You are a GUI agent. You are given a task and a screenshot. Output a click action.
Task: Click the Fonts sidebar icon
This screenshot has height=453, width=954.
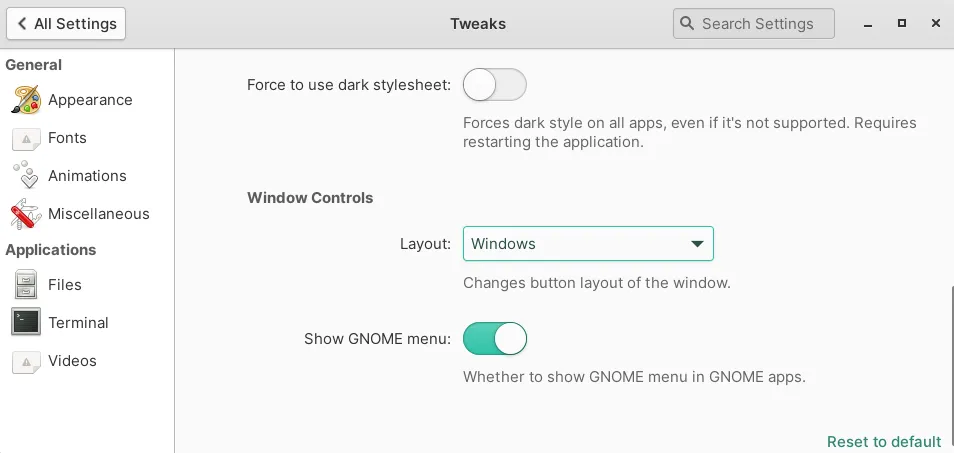[x=26, y=138]
